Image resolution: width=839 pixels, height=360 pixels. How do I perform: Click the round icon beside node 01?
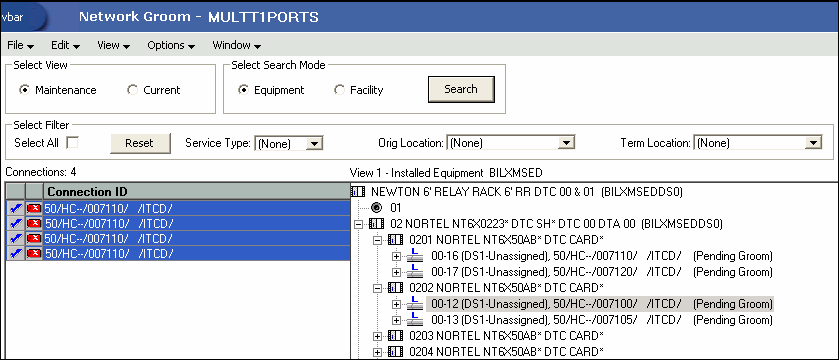coord(376,207)
